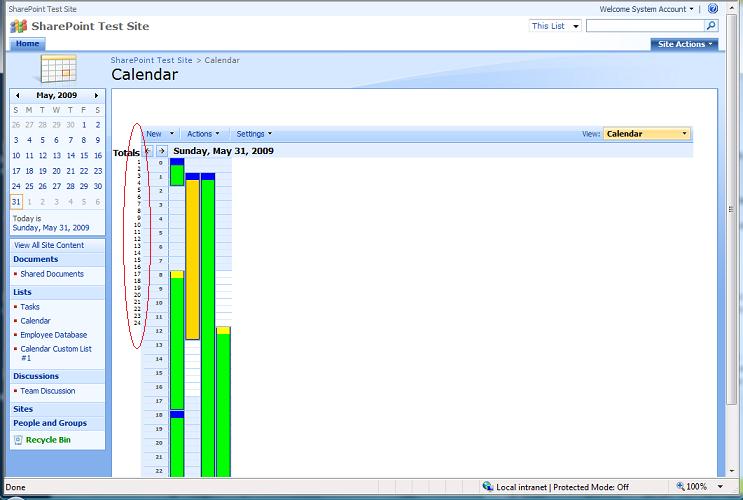Go to previous month in mini calendar
This screenshot has width=743, height=500.
pos(18,96)
